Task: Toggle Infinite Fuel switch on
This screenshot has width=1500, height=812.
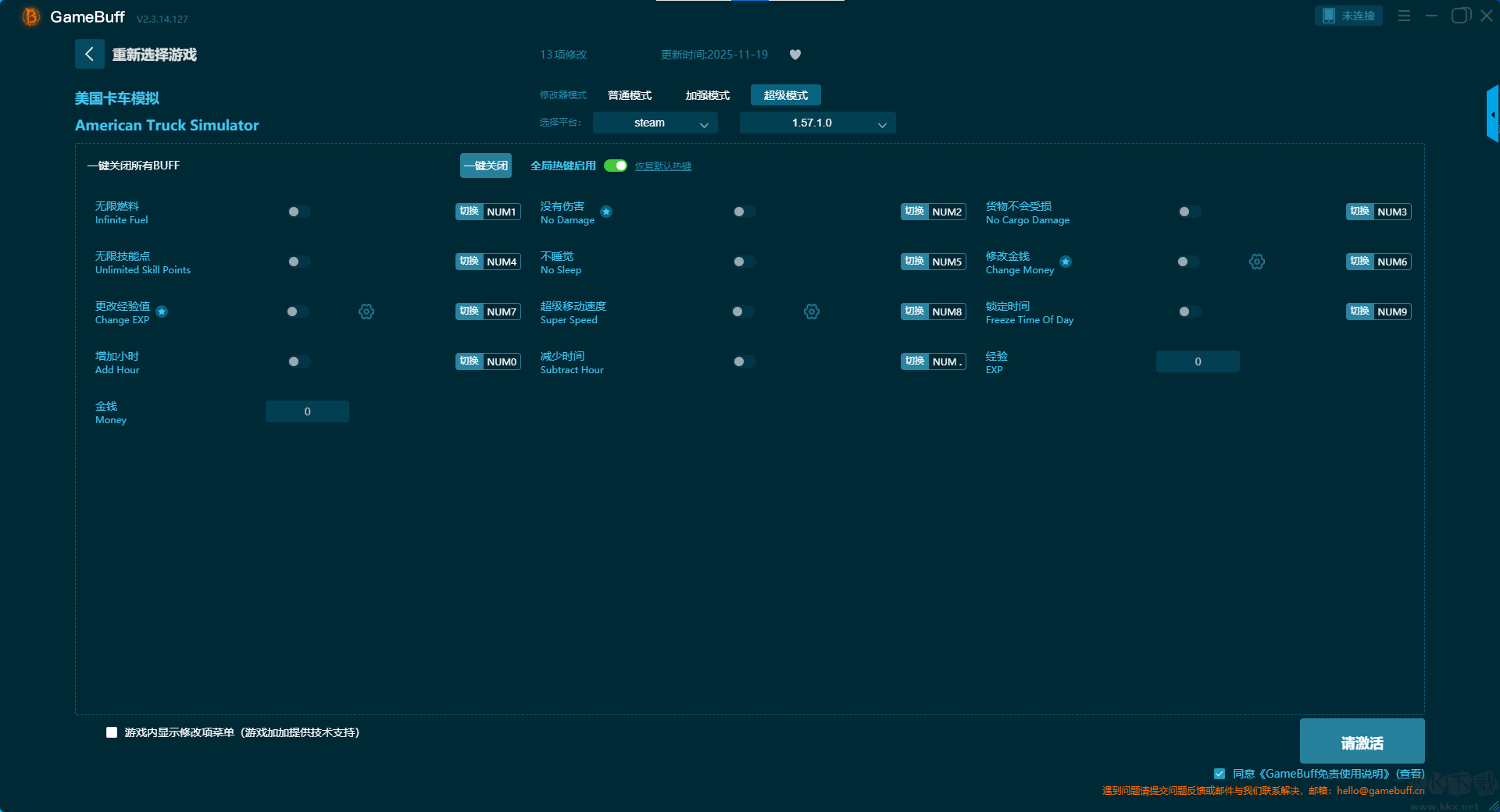Action: (298, 212)
